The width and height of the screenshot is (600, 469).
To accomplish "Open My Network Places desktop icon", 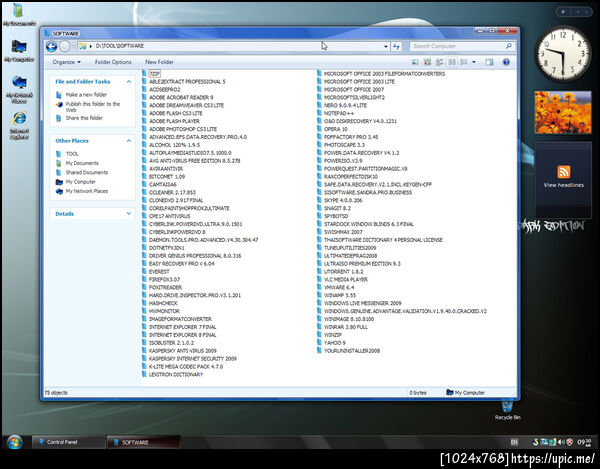I will 19,90.
